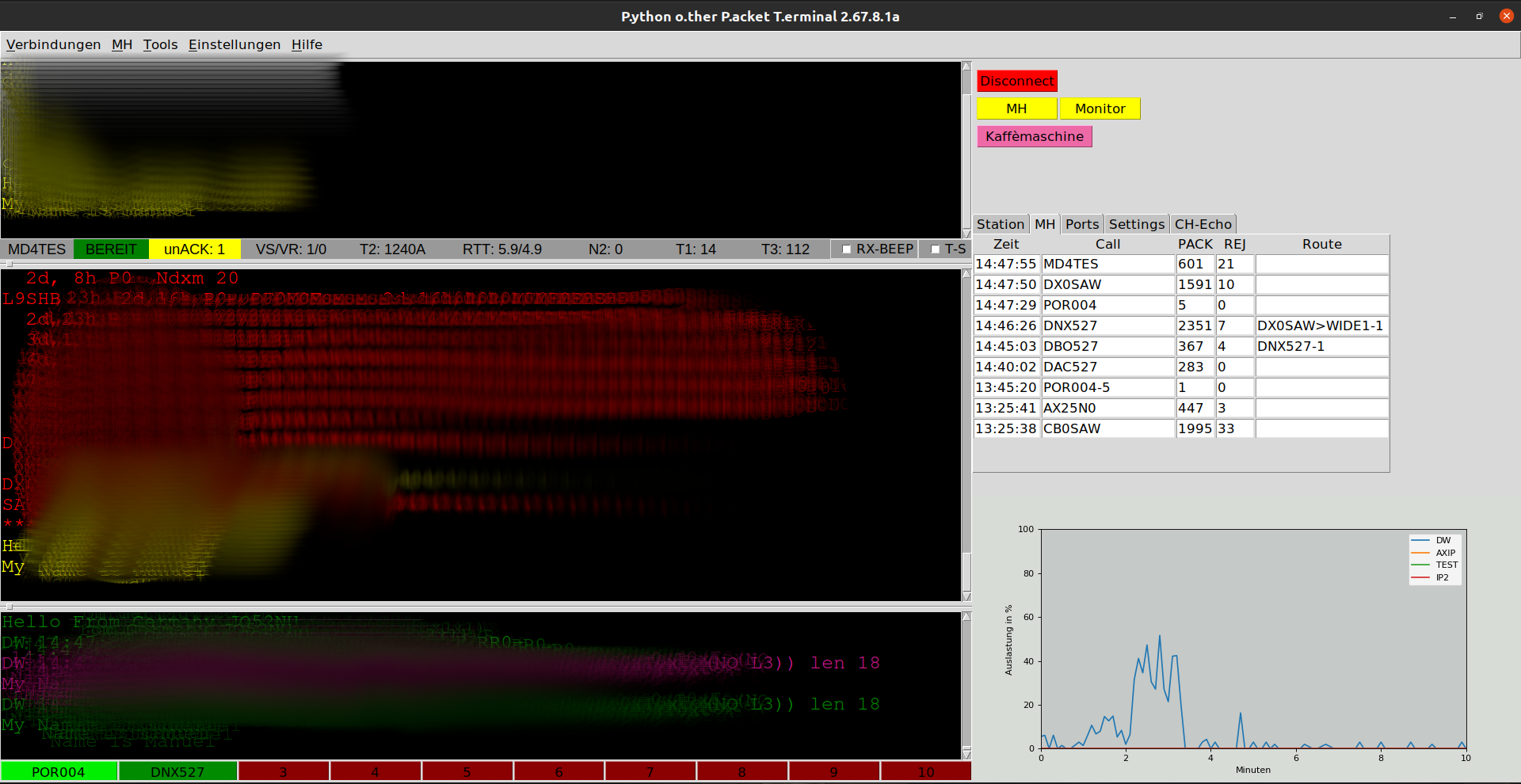Select the POR004-5 row in MH table

tap(1180, 387)
